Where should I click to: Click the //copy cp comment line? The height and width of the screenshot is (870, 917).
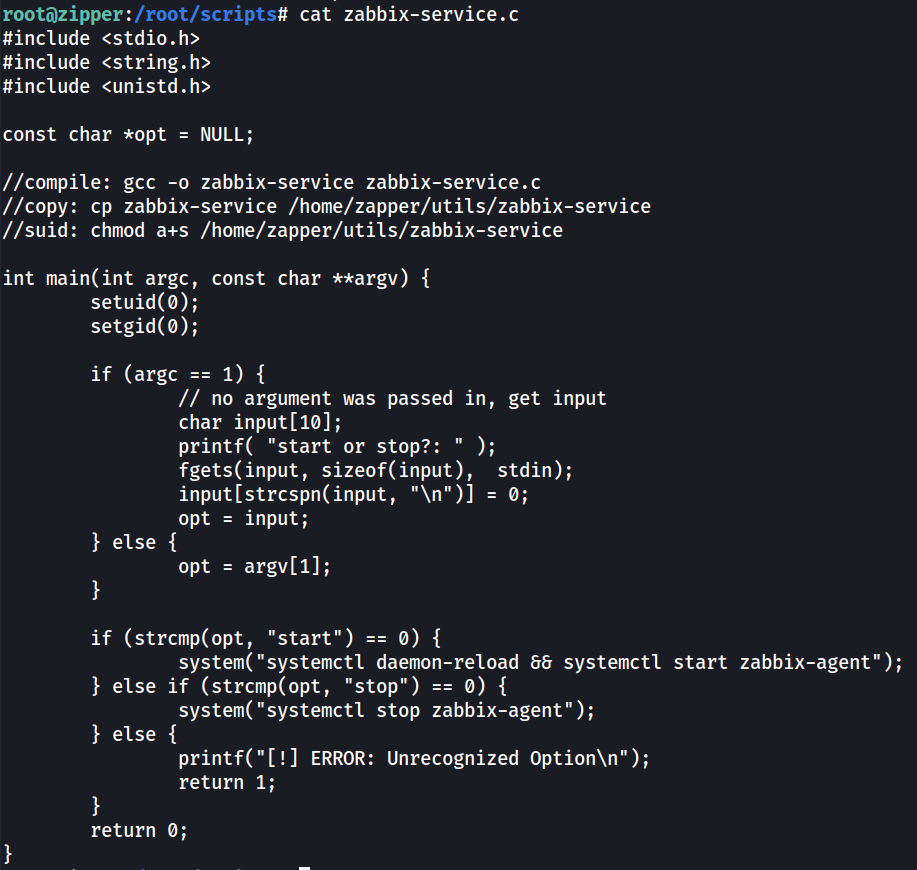tap(326, 206)
